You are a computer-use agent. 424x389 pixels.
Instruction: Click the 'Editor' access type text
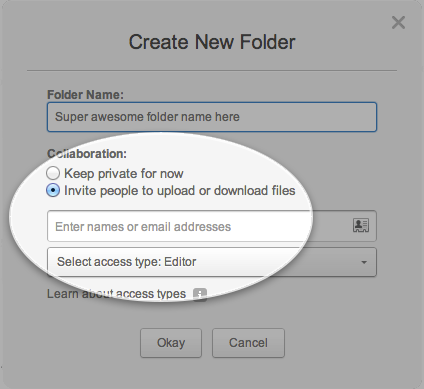180,262
